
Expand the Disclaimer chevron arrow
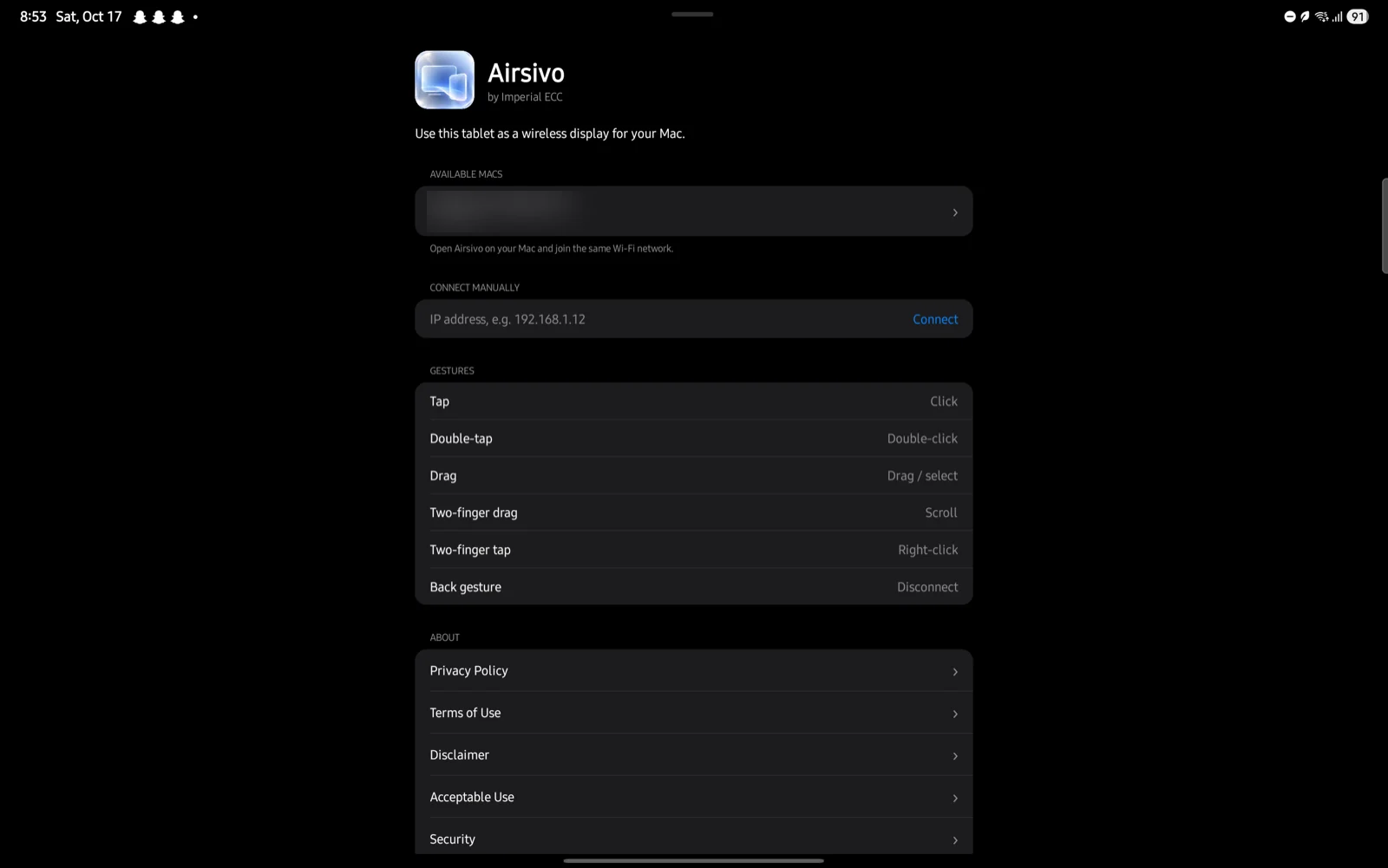click(x=955, y=756)
